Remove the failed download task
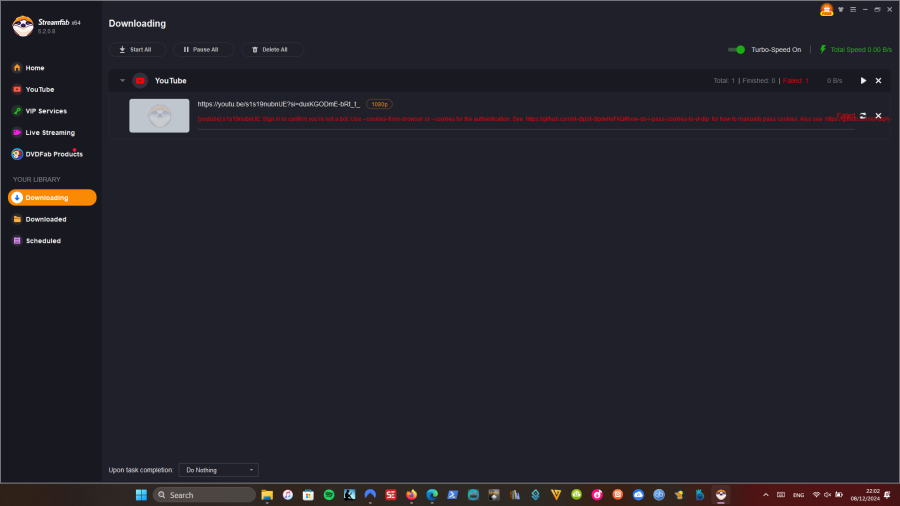This screenshot has width=900, height=506. pos(878,115)
